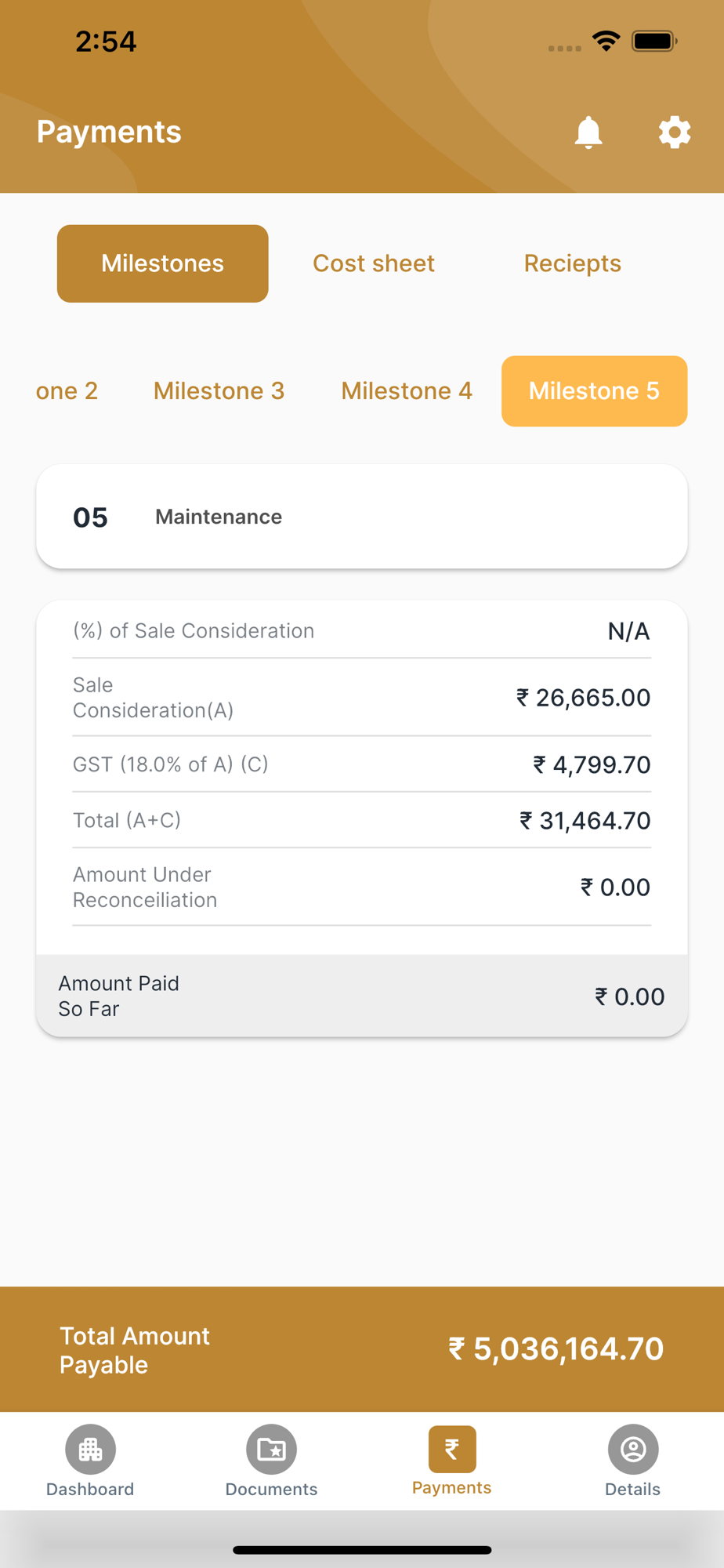
Task: Switch to the Cost sheet tab
Action: point(374,263)
